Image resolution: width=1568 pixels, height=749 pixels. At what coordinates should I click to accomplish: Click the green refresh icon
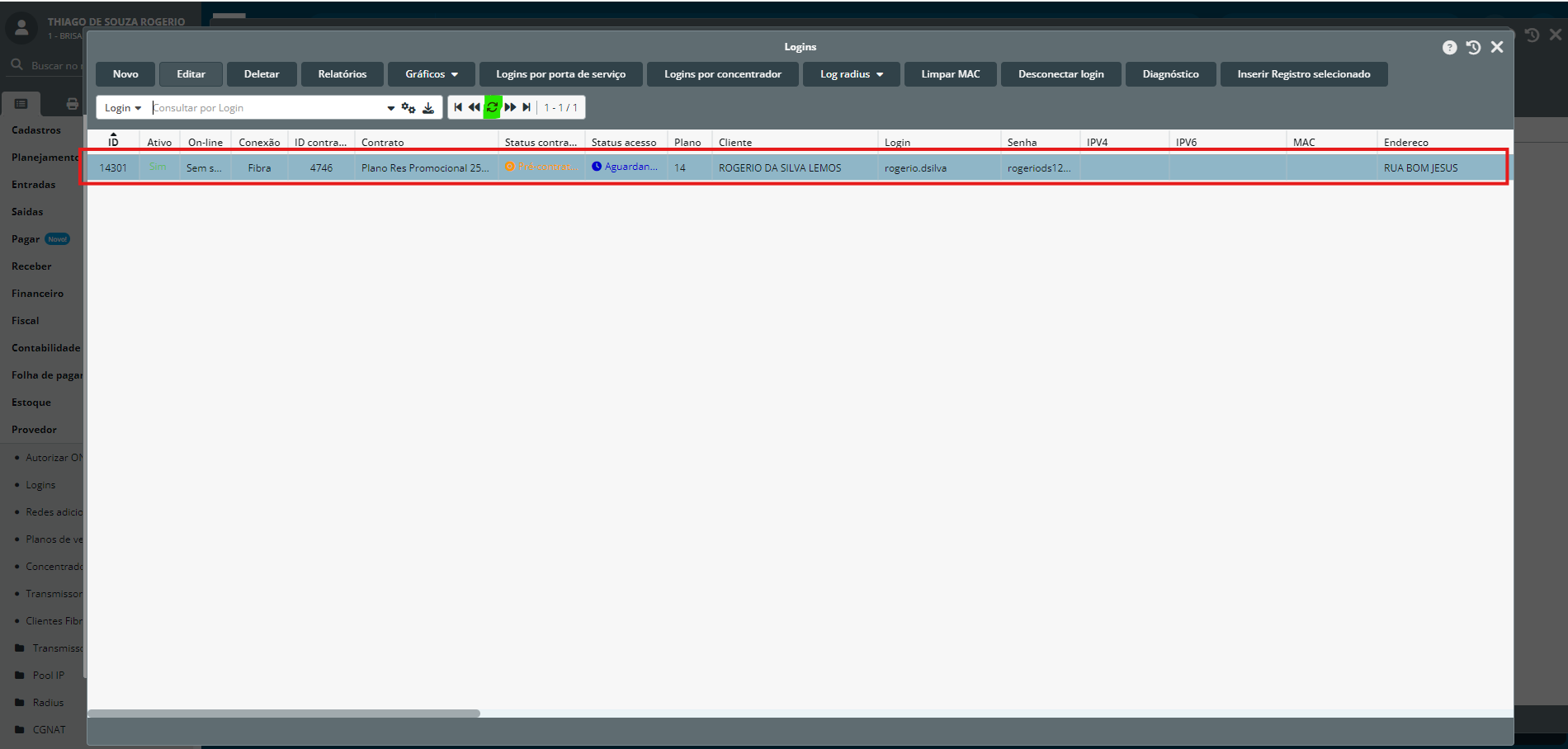point(492,107)
